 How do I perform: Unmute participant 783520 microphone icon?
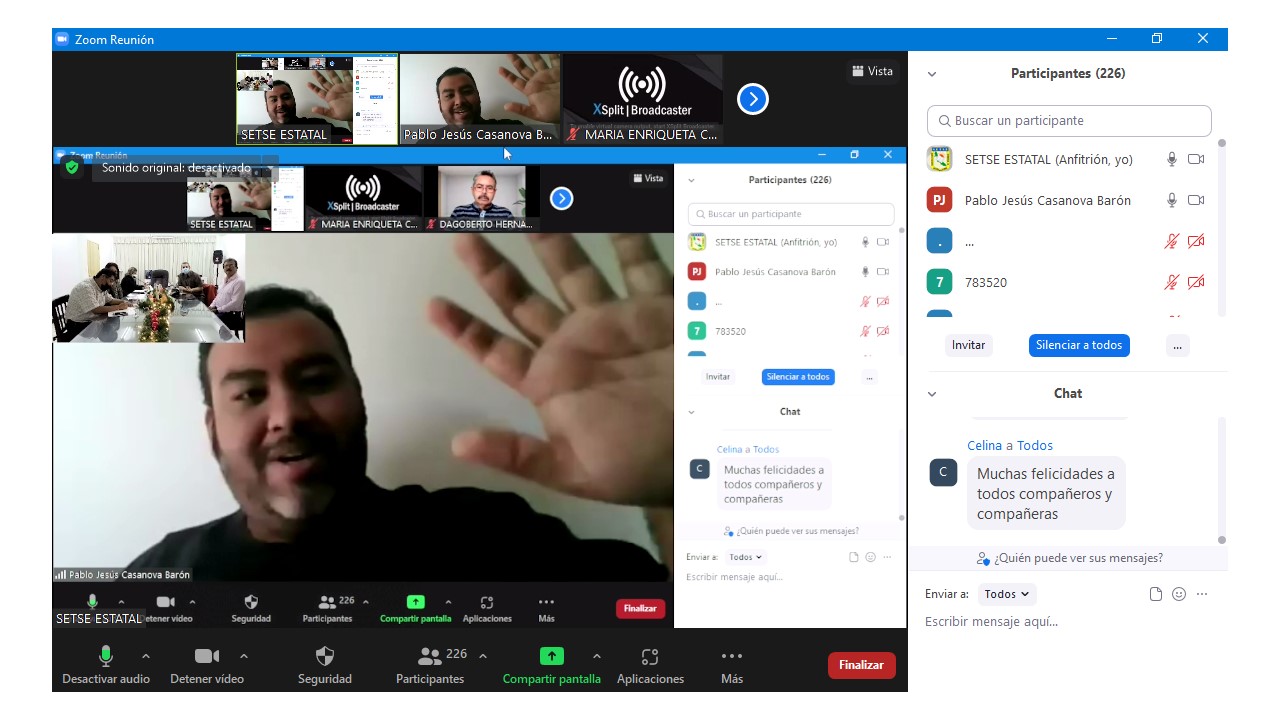tap(1172, 283)
